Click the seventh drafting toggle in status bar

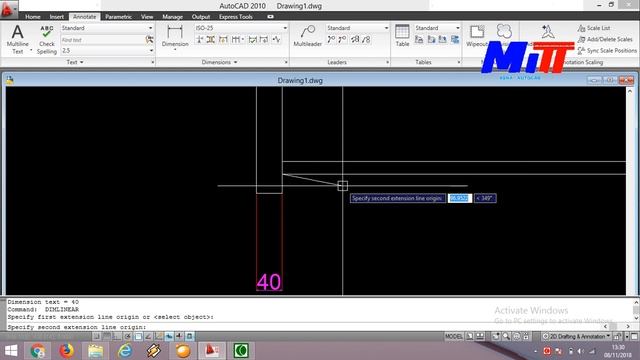click(159, 336)
